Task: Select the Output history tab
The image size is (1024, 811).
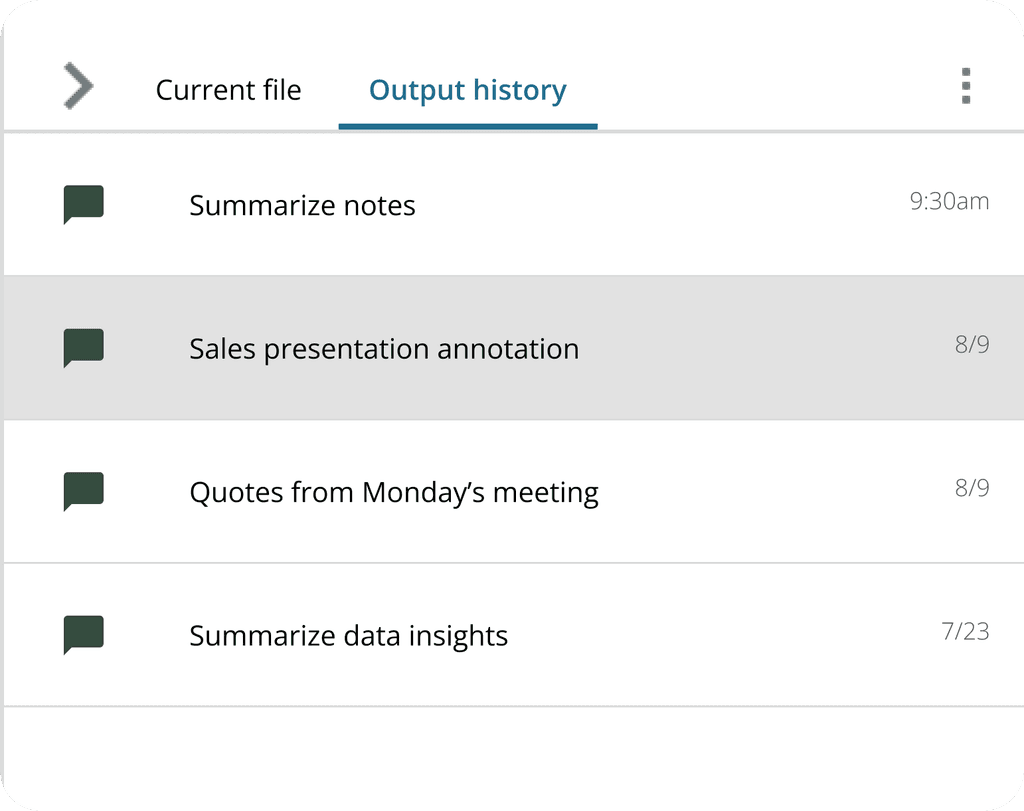Action: coord(467,90)
